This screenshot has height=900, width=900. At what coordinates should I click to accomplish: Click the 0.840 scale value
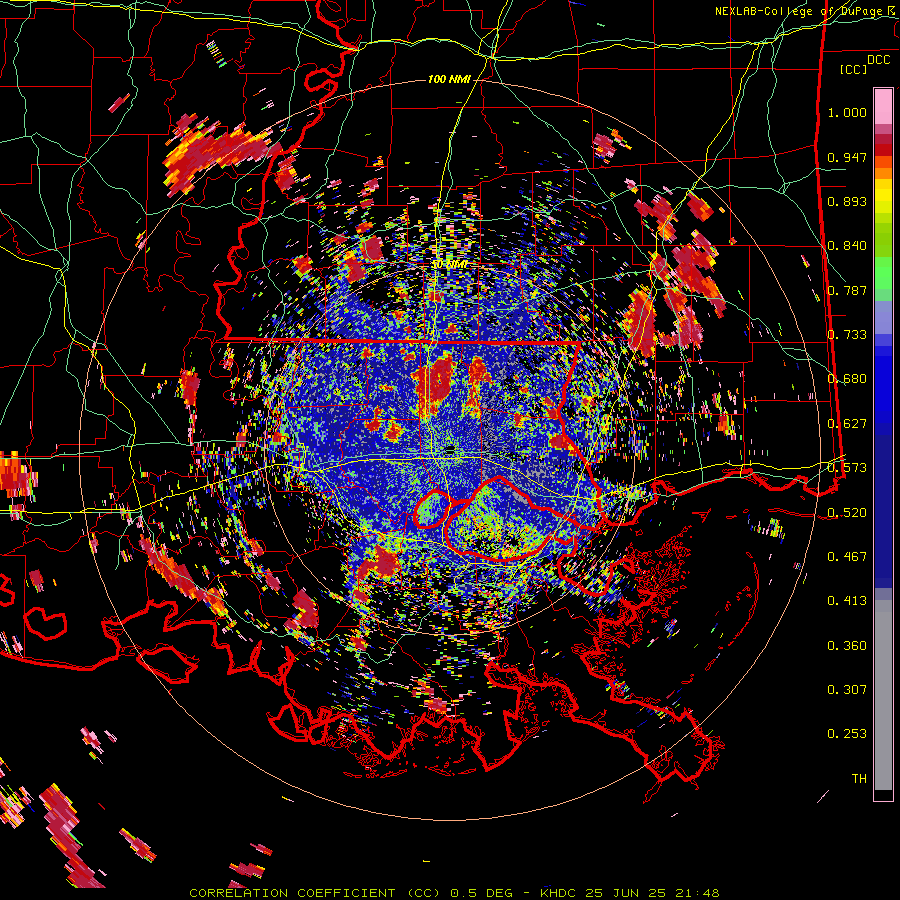pos(847,246)
